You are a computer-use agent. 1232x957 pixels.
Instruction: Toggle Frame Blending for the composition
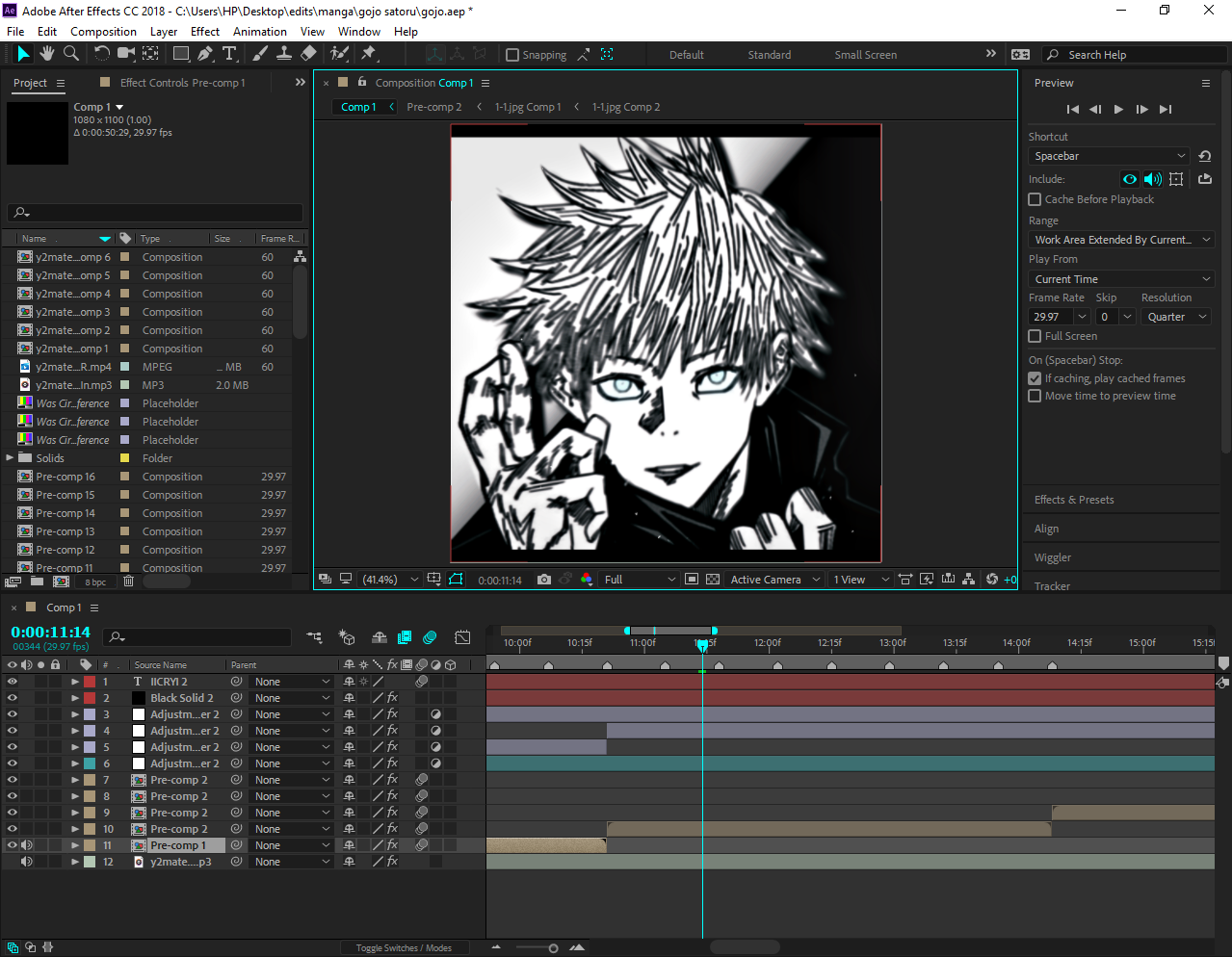405,637
